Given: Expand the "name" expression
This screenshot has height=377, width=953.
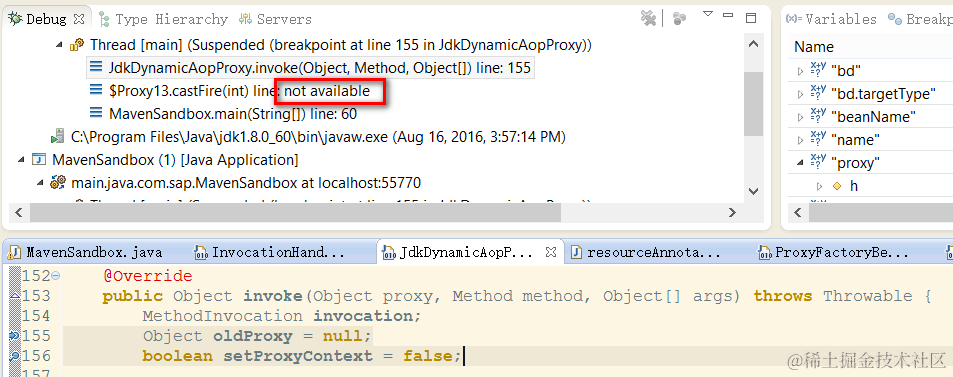Looking at the screenshot, I should [x=800, y=140].
